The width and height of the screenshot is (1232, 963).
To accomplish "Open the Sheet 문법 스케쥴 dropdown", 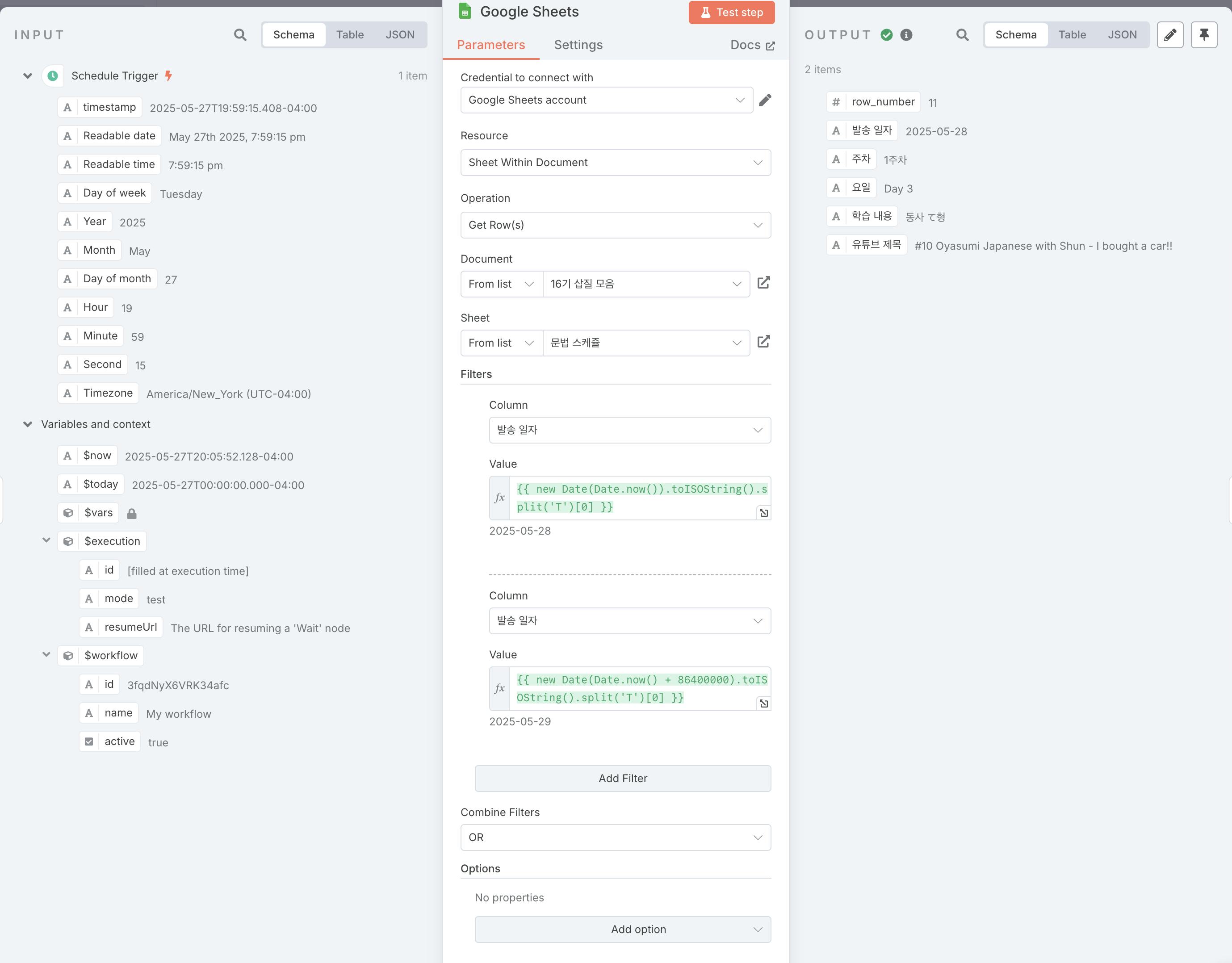I will pos(646,343).
